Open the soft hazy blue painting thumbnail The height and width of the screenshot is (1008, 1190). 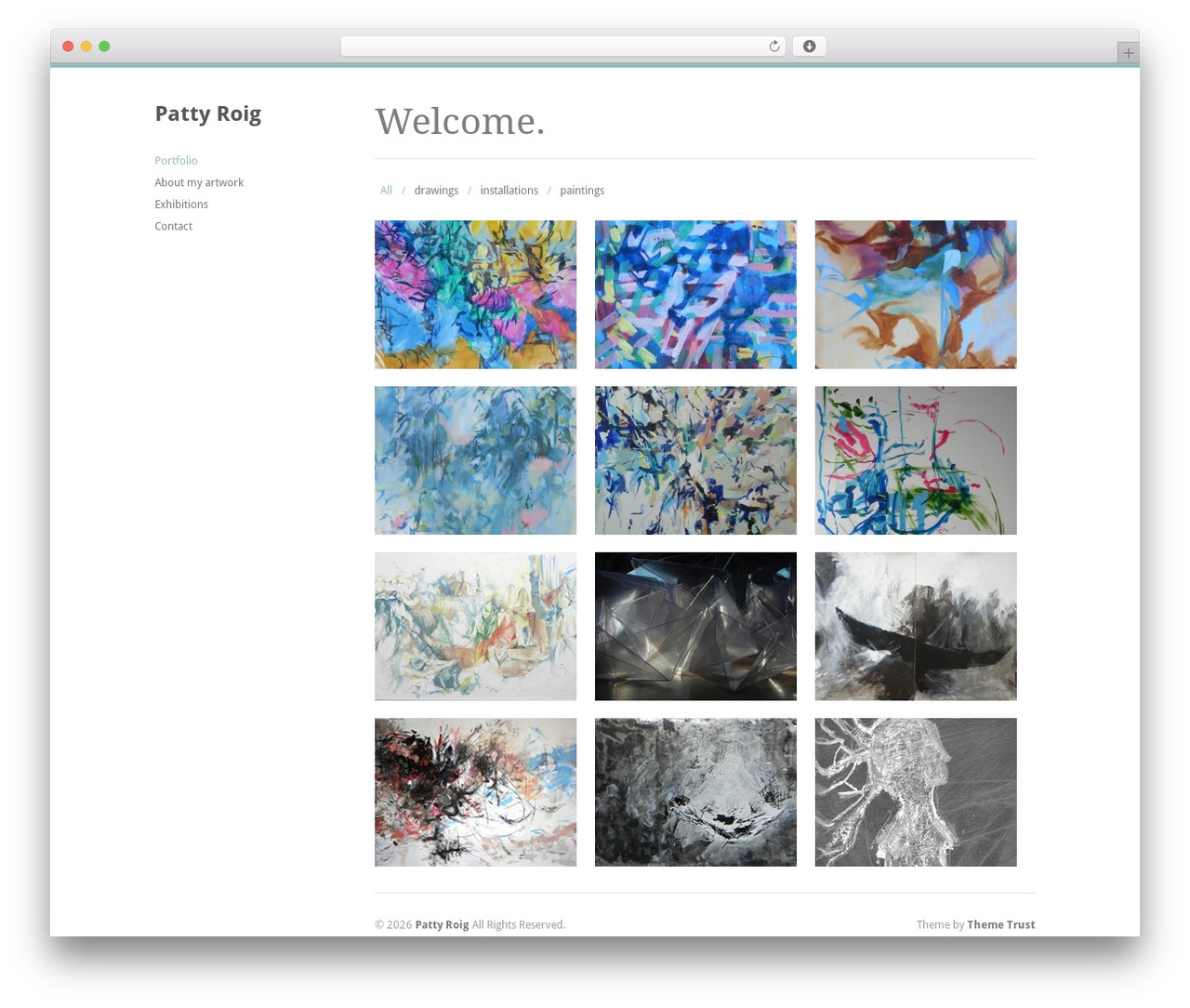point(475,460)
